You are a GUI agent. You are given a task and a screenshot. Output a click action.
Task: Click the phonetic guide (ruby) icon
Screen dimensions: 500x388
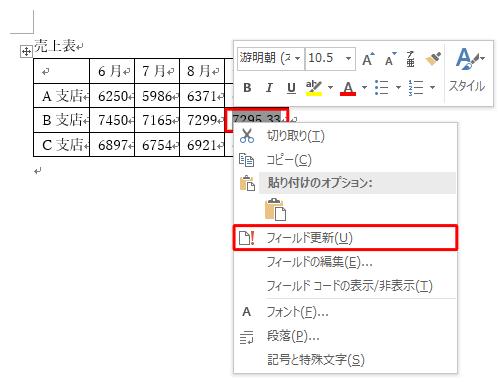tap(411, 59)
